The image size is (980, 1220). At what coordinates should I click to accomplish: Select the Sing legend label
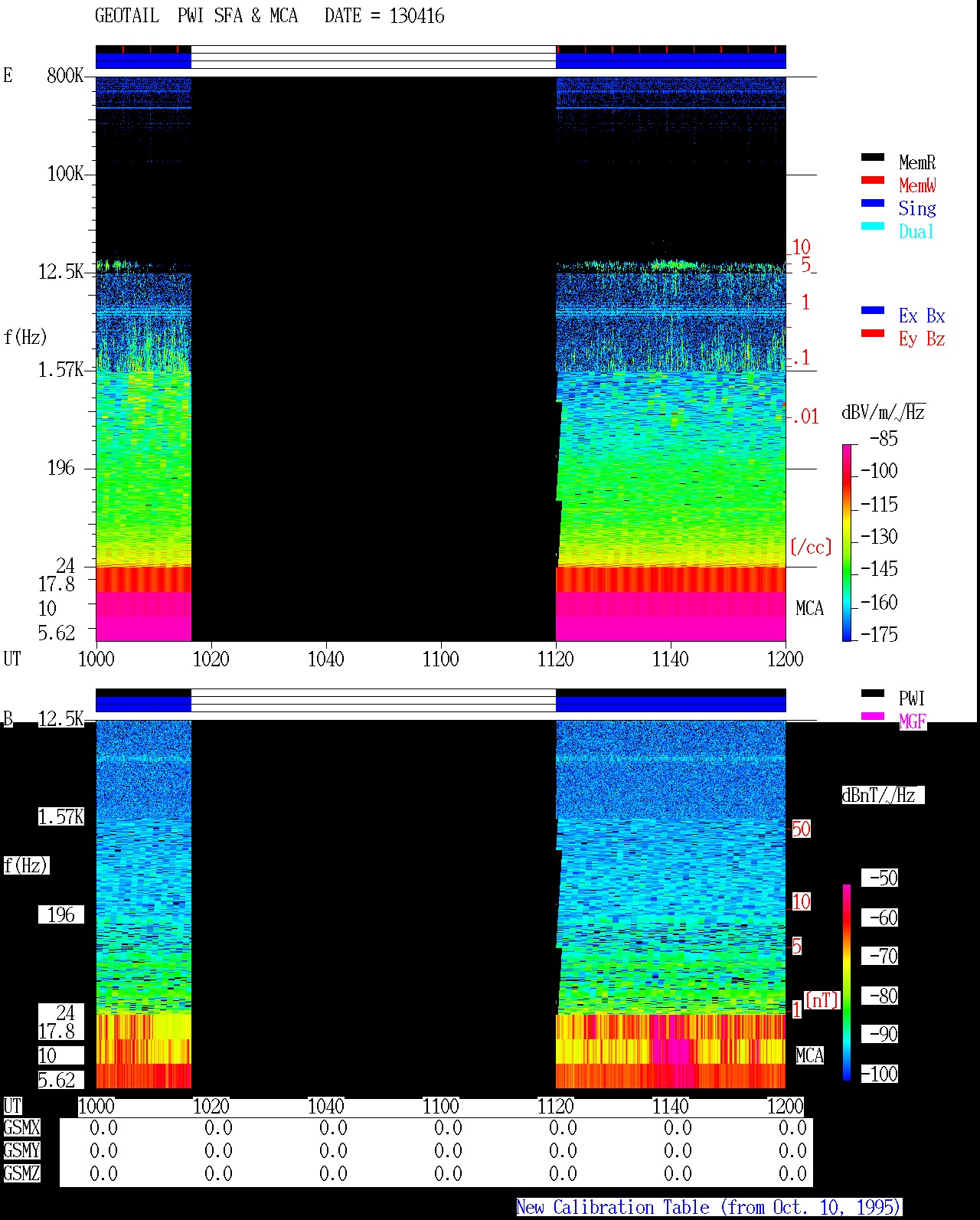point(917,208)
